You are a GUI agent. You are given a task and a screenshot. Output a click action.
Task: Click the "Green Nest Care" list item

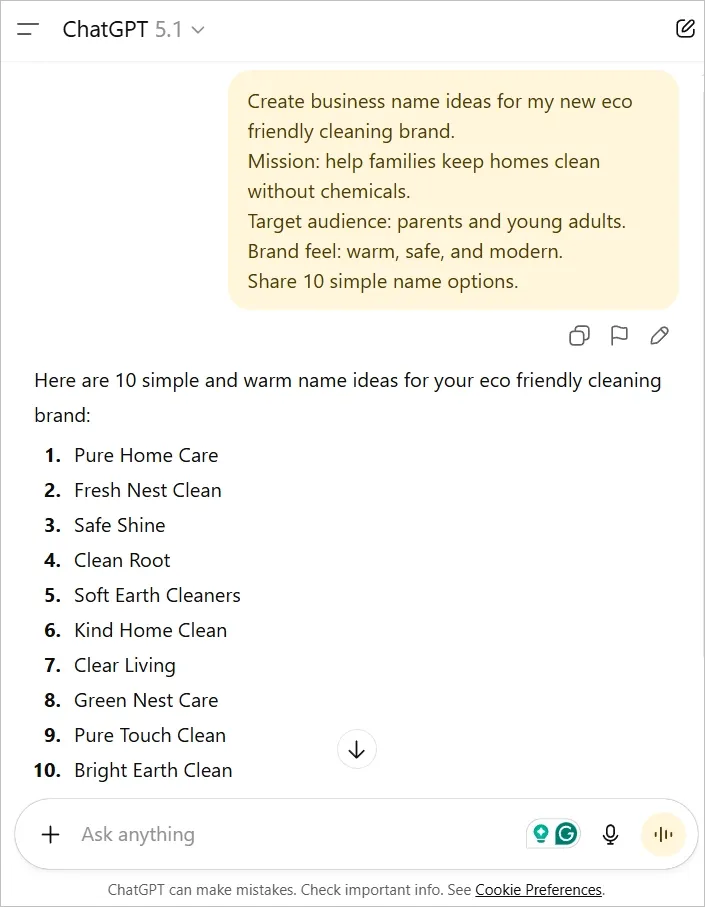click(146, 700)
